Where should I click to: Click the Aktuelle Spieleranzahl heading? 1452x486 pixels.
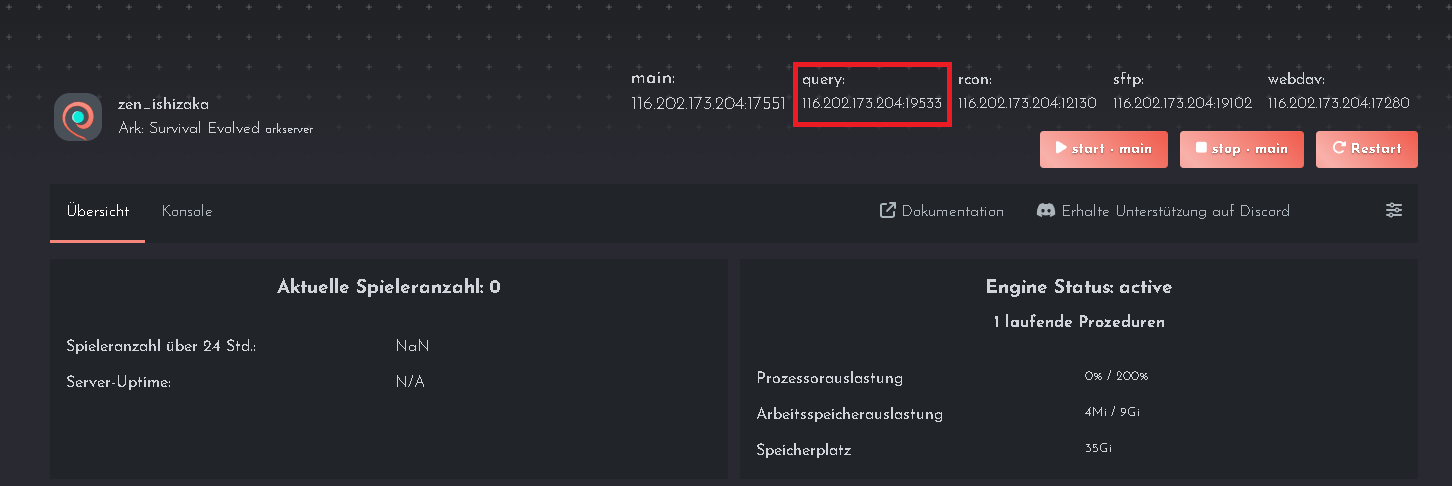coord(388,288)
